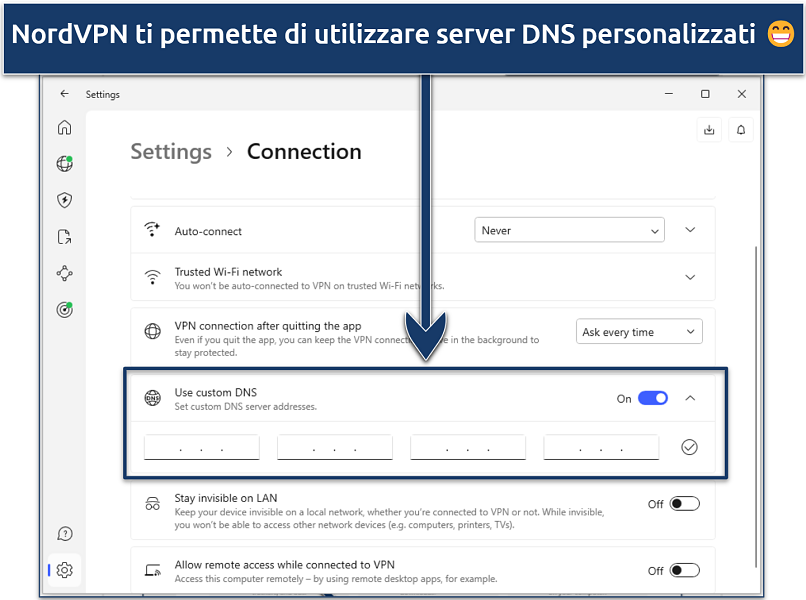Open Threat Protection shield icon
Image resolution: width=806 pixels, height=600 pixels.
[x=65, y=200]
